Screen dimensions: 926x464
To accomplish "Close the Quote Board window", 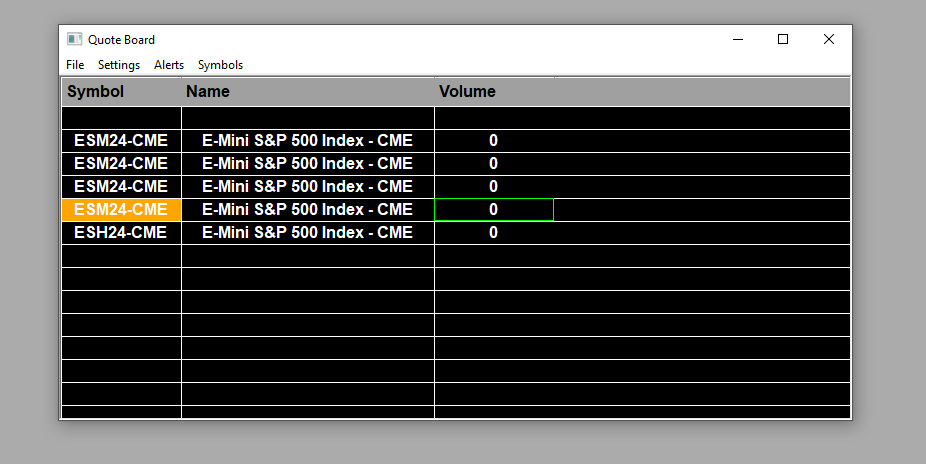I will pos(829,39).
